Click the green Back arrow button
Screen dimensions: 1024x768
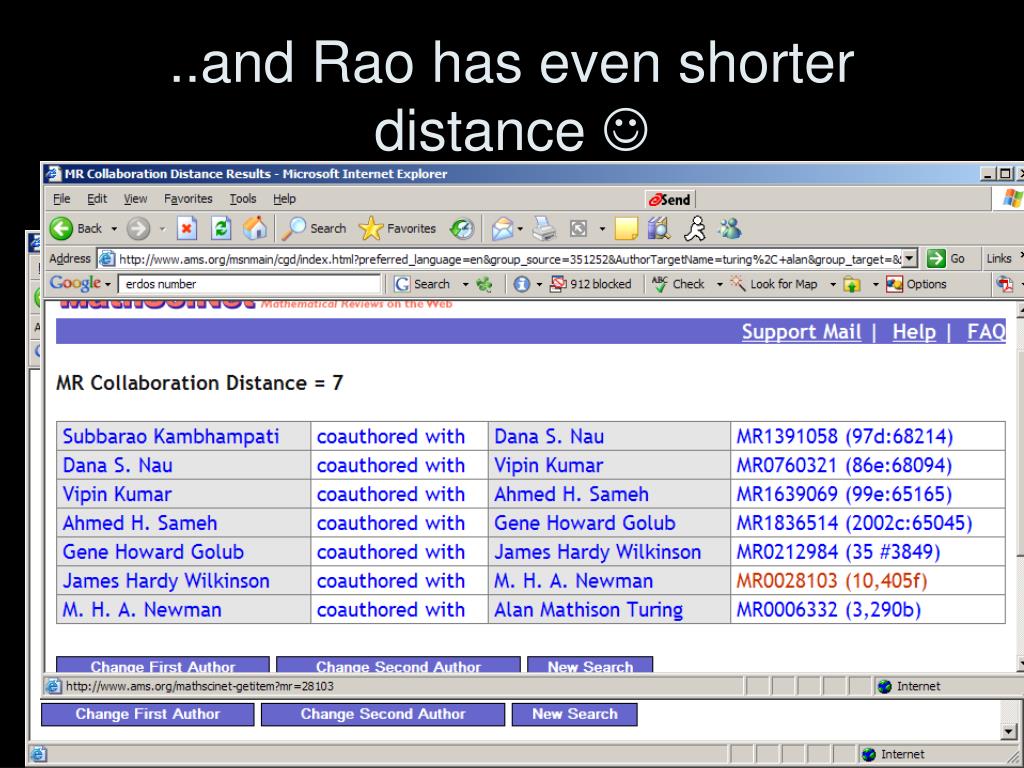(x=61, y=229)
